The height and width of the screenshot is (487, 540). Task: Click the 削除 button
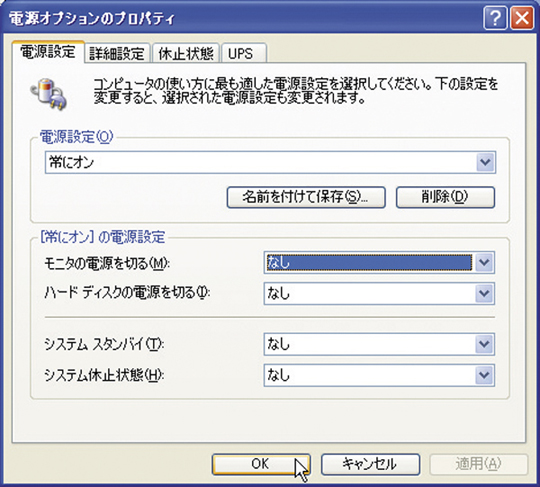point(445,197)
